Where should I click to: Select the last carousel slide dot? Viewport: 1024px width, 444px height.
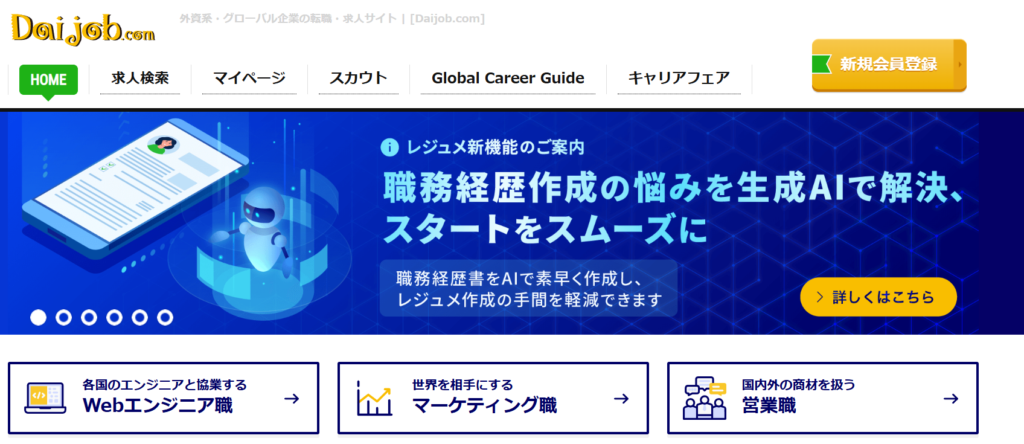tap(165, 317)
